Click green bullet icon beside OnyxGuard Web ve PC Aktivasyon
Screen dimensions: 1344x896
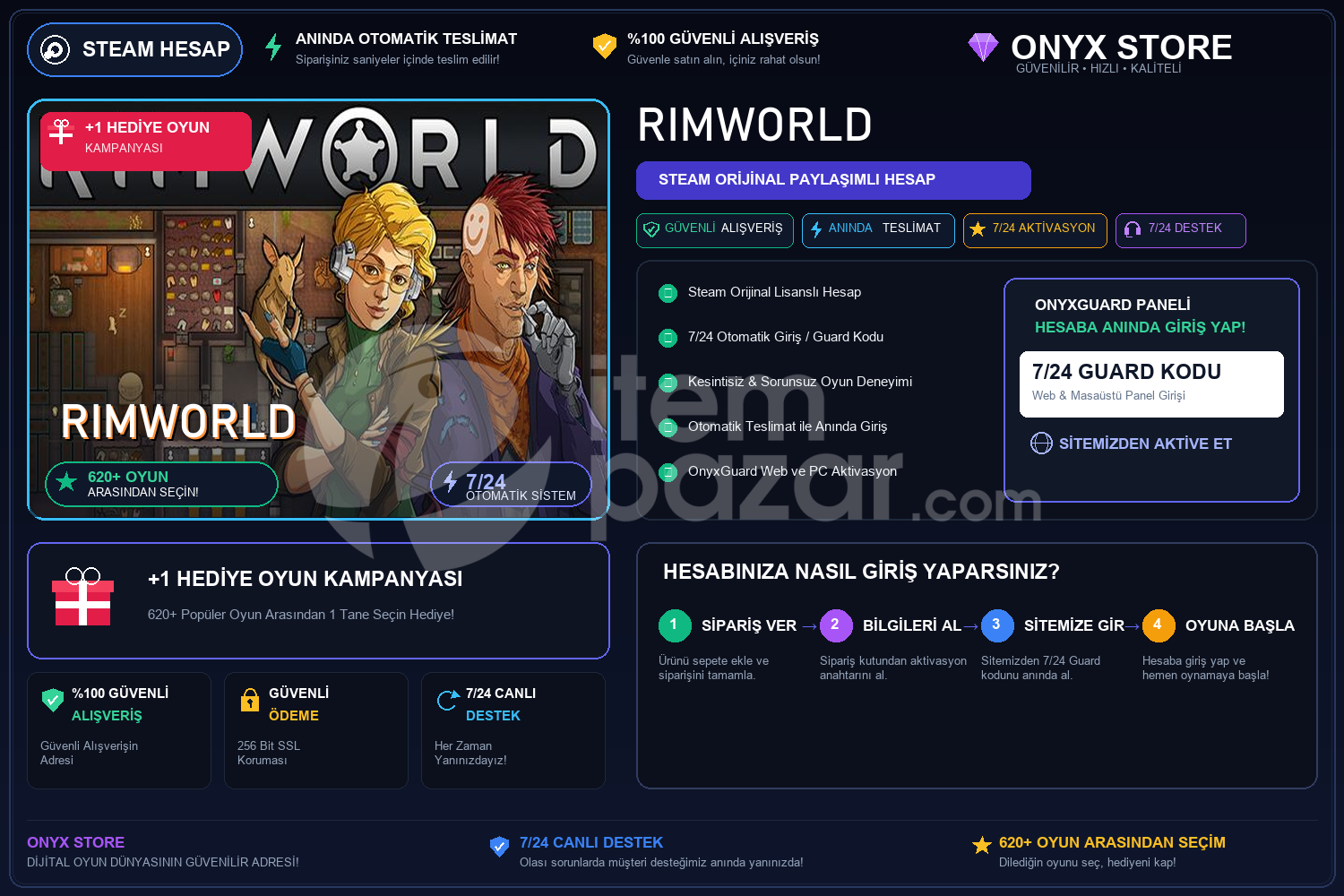click(668, 472)
